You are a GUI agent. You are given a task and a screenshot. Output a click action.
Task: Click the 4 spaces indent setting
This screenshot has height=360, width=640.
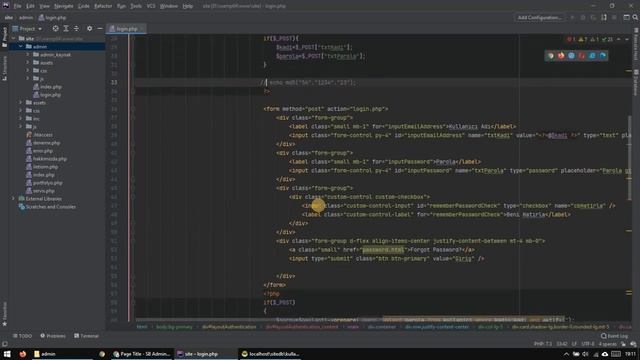click(607, 344)
